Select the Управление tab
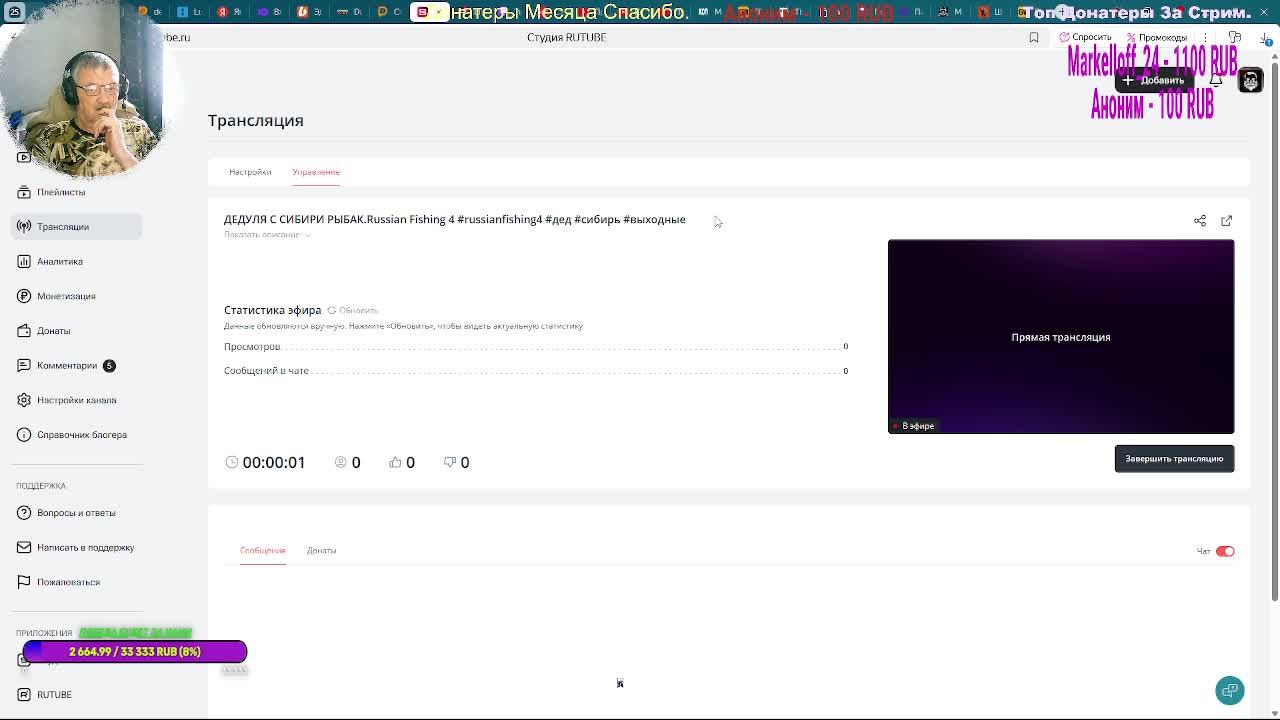Screen dimensions: 1280x720 pos(316,172)
